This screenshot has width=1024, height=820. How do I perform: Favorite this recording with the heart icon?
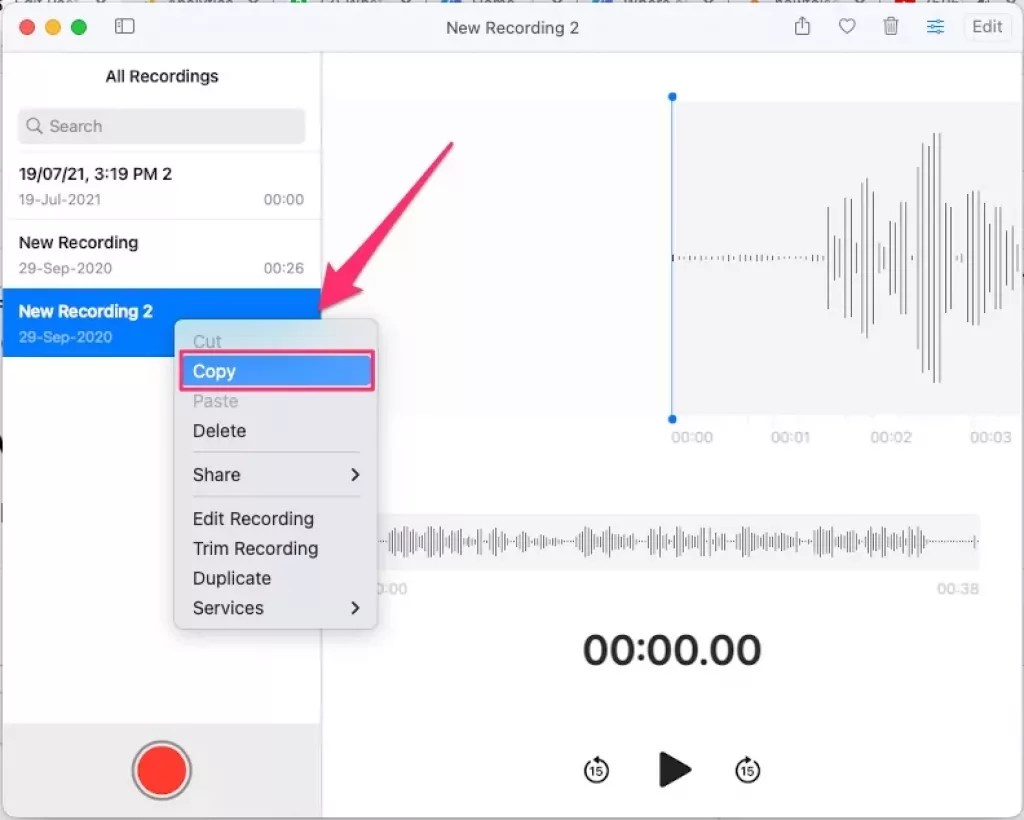(x=846, y=27)
